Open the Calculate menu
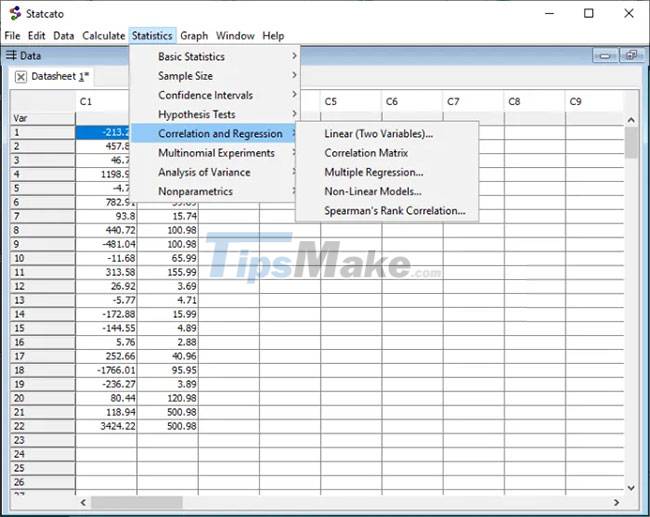This screenshot has width=650, height=517. click(x=104, y=36)
